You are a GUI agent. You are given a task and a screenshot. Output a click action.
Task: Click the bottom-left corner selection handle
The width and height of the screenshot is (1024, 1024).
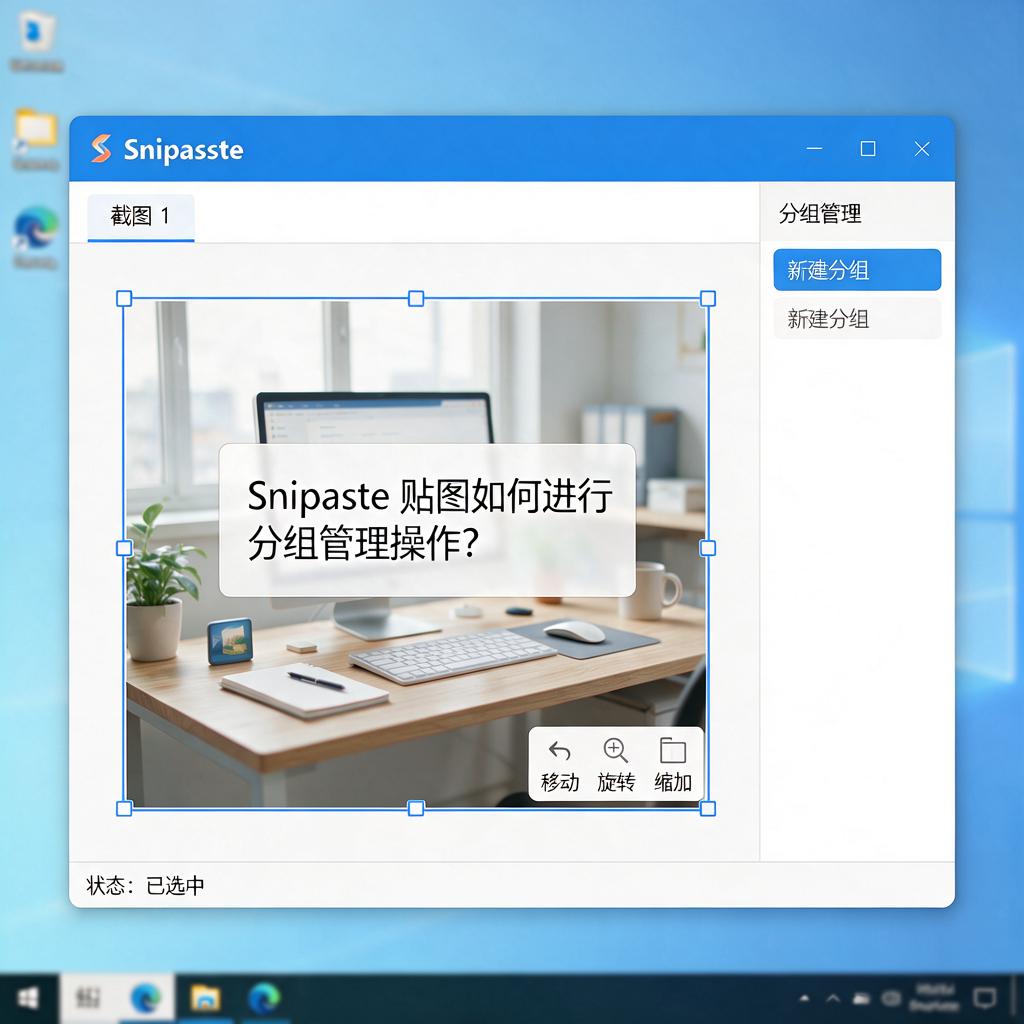tap(124, 808)
